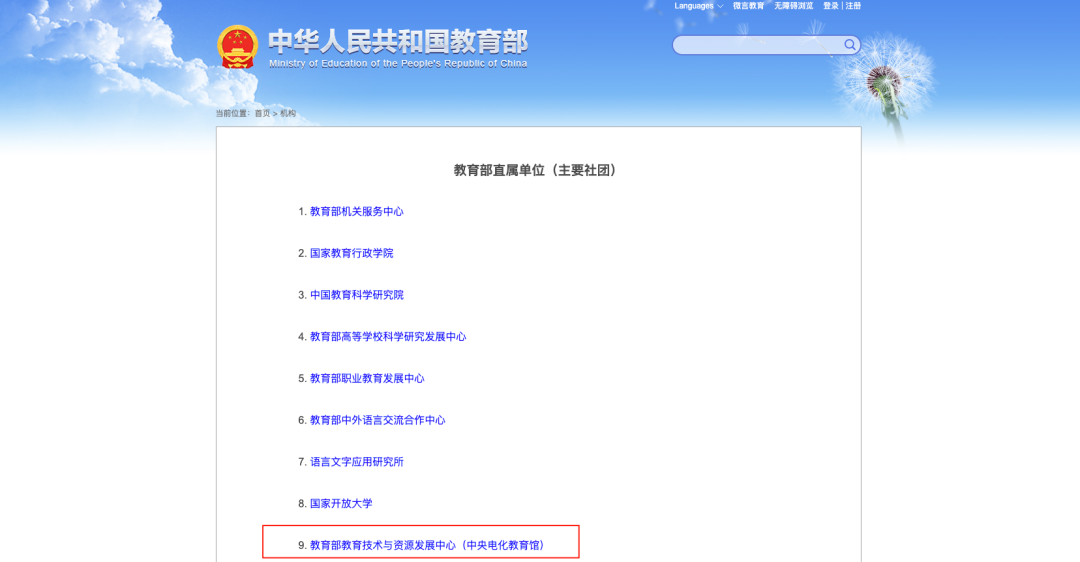Open 无障碍浏览 accessibility link
Screen dimensions: 1080x562
click(793, 6)
